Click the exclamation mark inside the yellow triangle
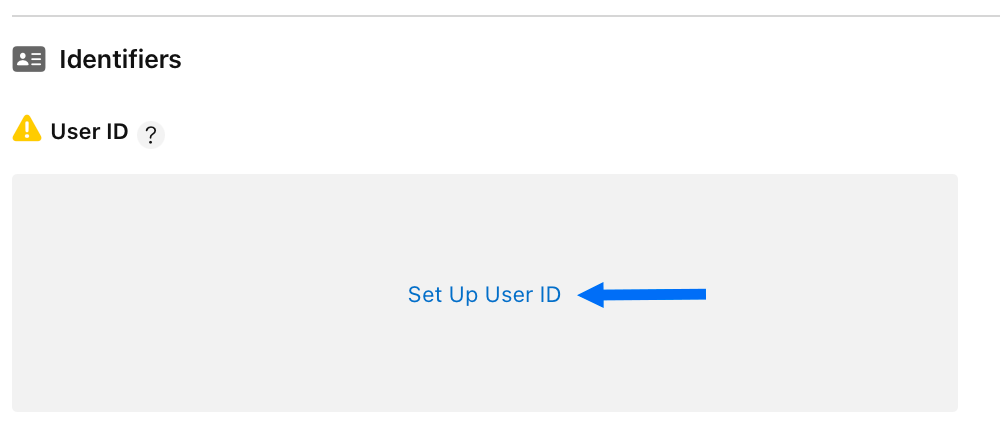Viewport: 1000px width, 446px height. pos(27,130)
